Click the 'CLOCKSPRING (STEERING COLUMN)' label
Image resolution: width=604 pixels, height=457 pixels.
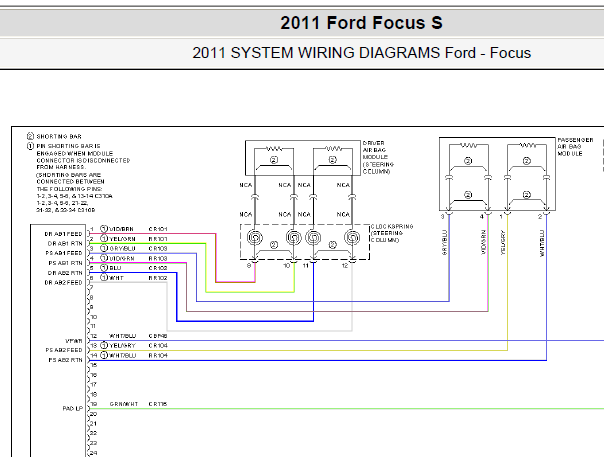point(392,233)
